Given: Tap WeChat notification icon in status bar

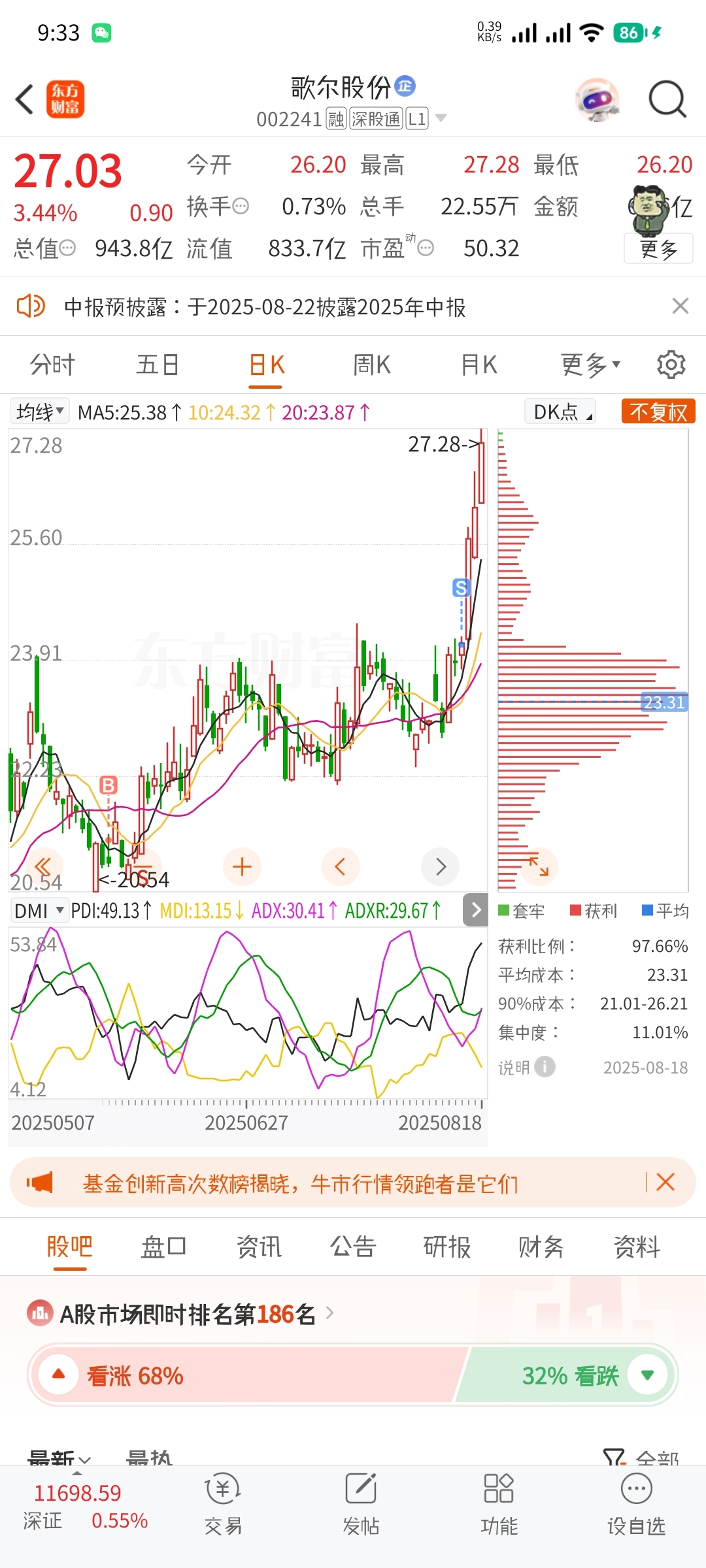Looking at the screenshot, I should (x=101, y=33).
